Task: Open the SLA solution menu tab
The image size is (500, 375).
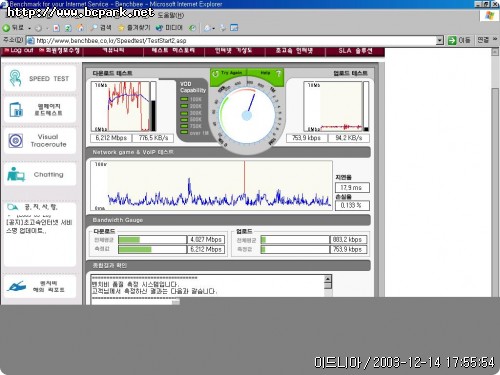Action: (x=355, y=51)
